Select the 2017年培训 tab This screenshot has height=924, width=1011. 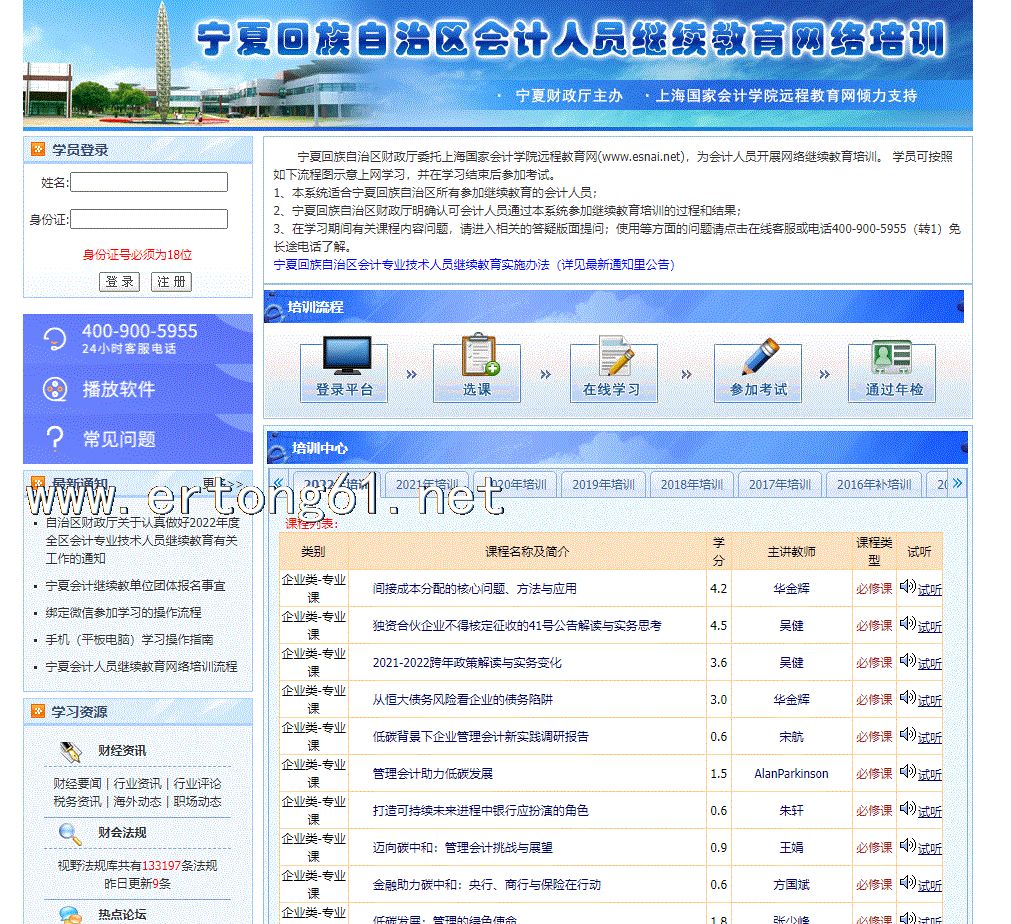[x=780, y=485]
